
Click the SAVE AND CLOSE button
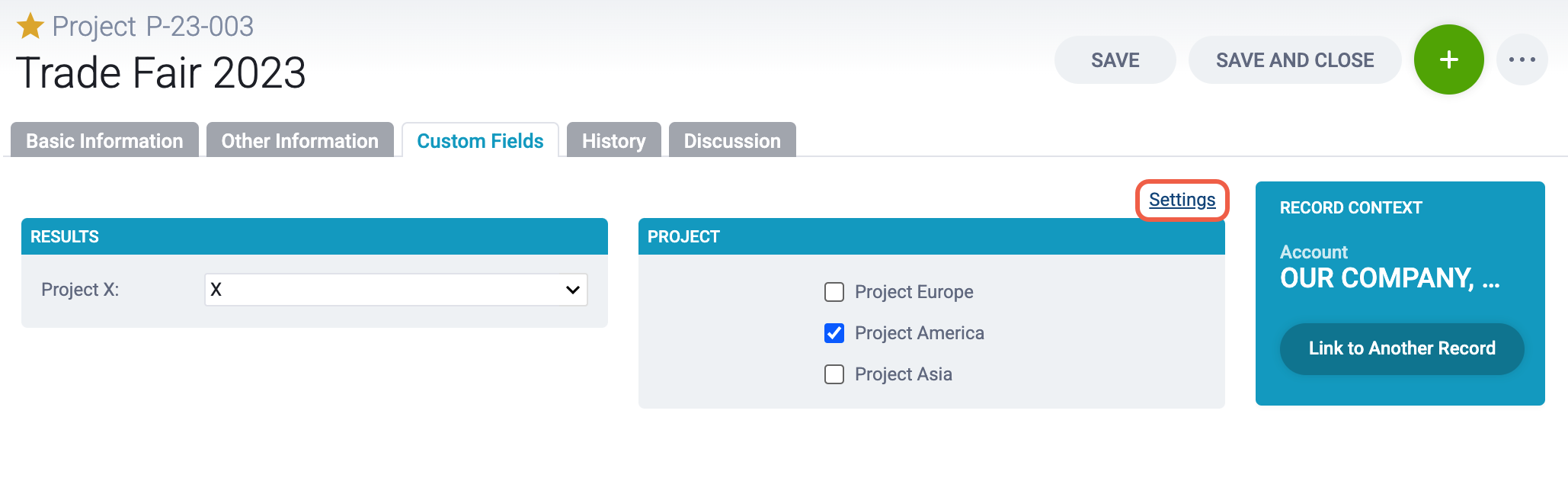1295,59
